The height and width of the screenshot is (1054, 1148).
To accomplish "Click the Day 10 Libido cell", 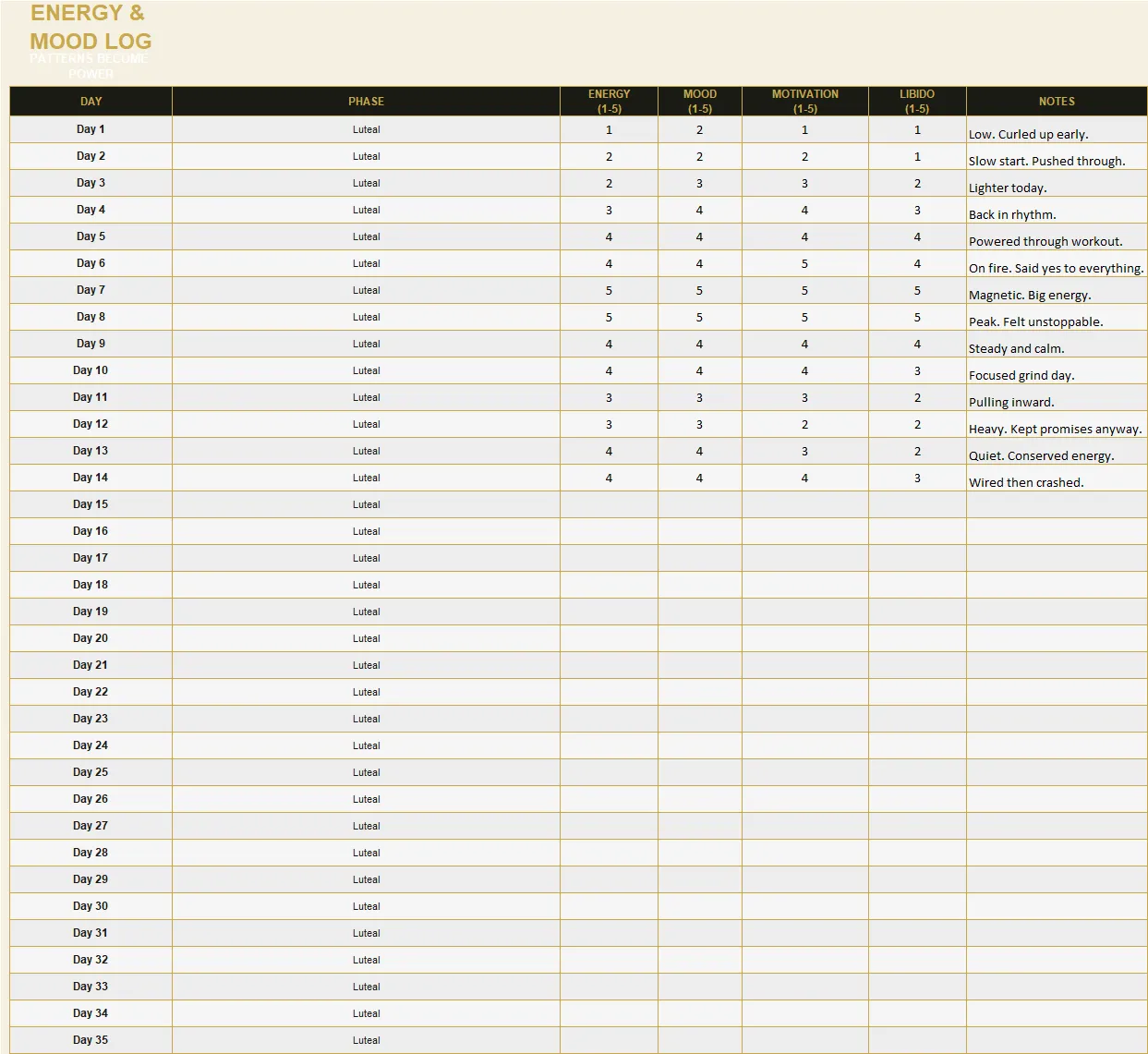I will [x=917, y=370].
